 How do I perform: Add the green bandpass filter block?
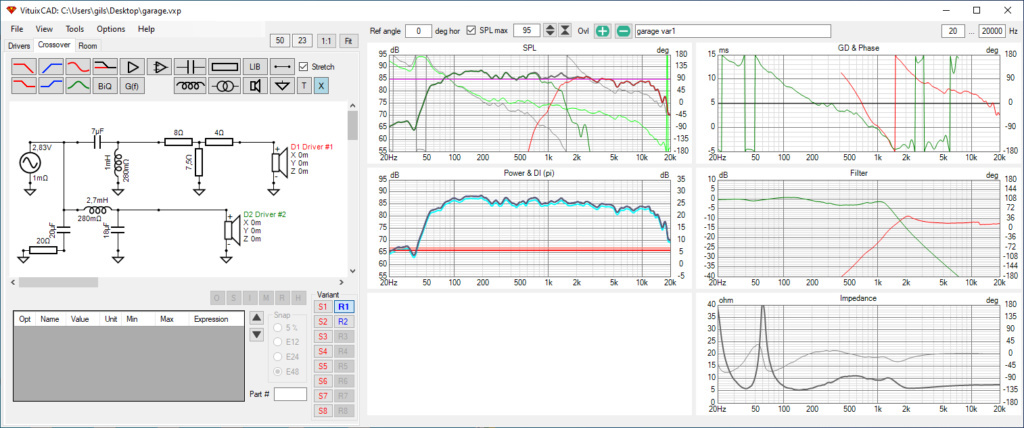pyautogui.click(x=78, y=86)
